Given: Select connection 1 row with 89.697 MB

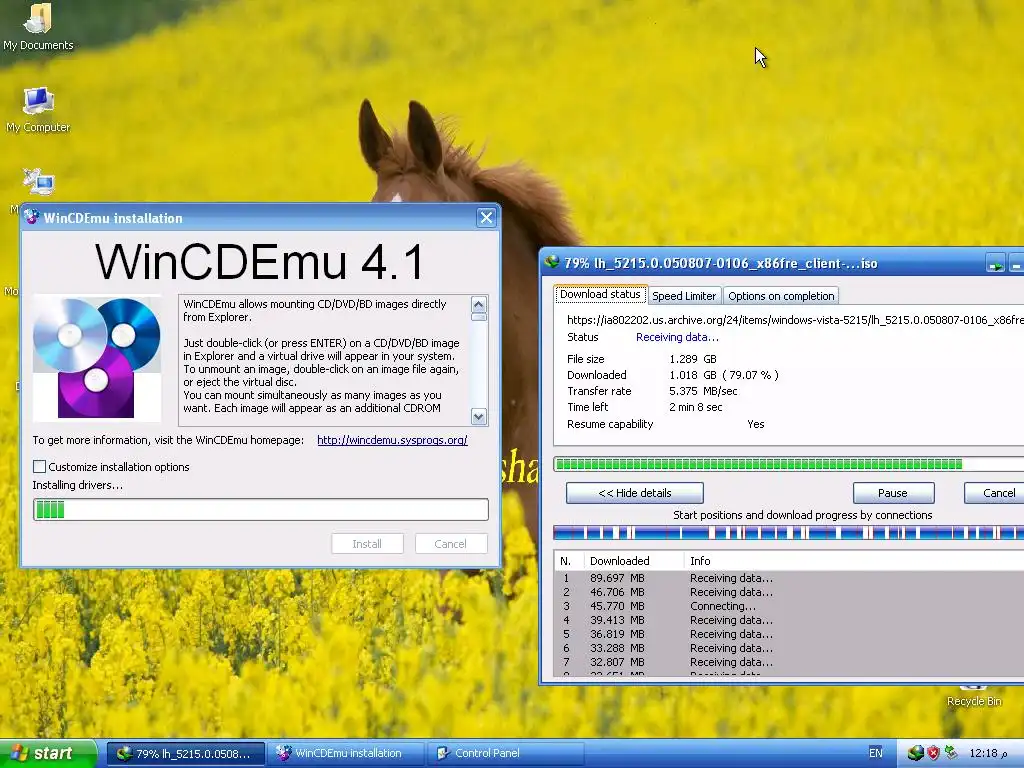Looking at the screenshot, I should coord(790,578).
